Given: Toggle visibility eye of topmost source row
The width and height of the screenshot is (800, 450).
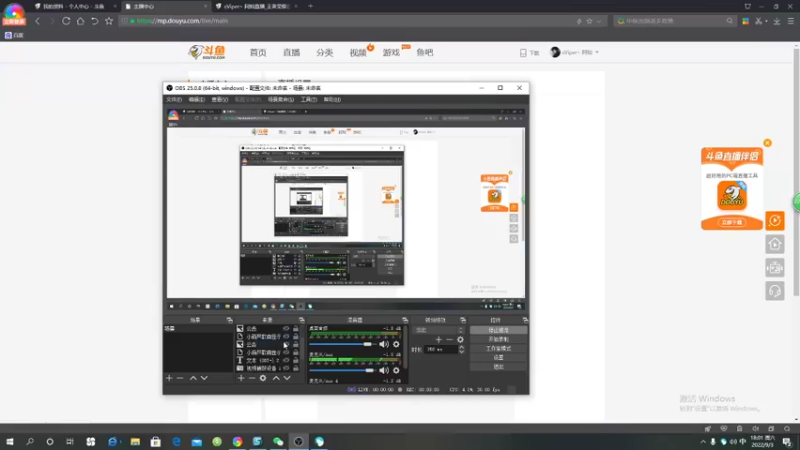Looking at the screenshot, I should coord(286,329).
